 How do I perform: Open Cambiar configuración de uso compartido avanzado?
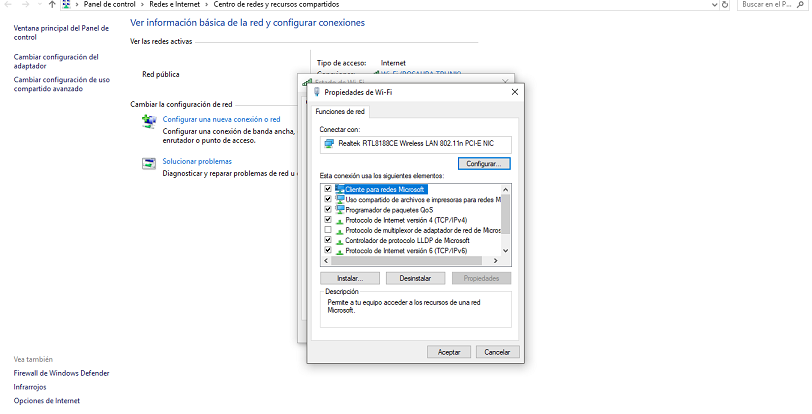point(62,84)
